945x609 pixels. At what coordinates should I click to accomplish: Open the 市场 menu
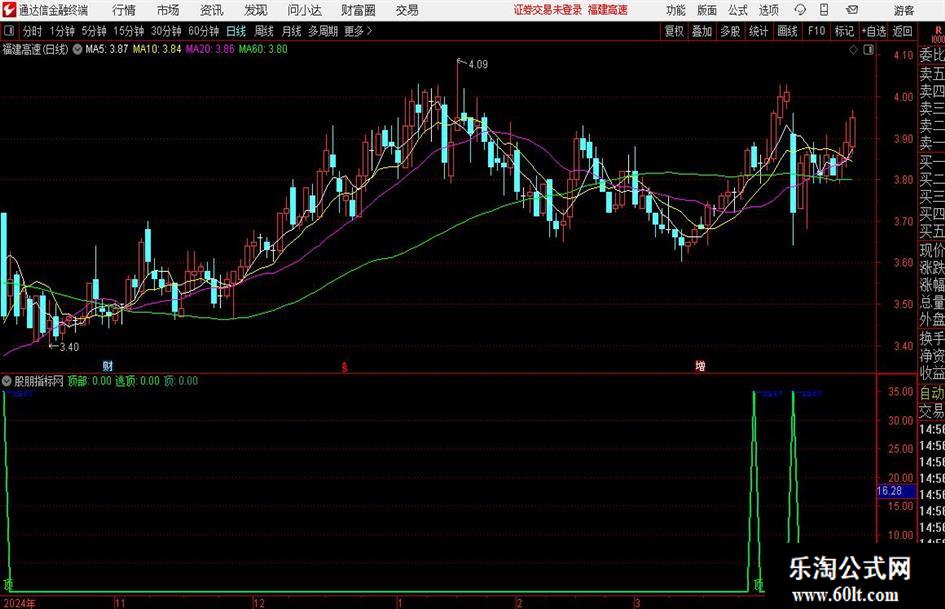pyautogui.click(x=168, y=10)
